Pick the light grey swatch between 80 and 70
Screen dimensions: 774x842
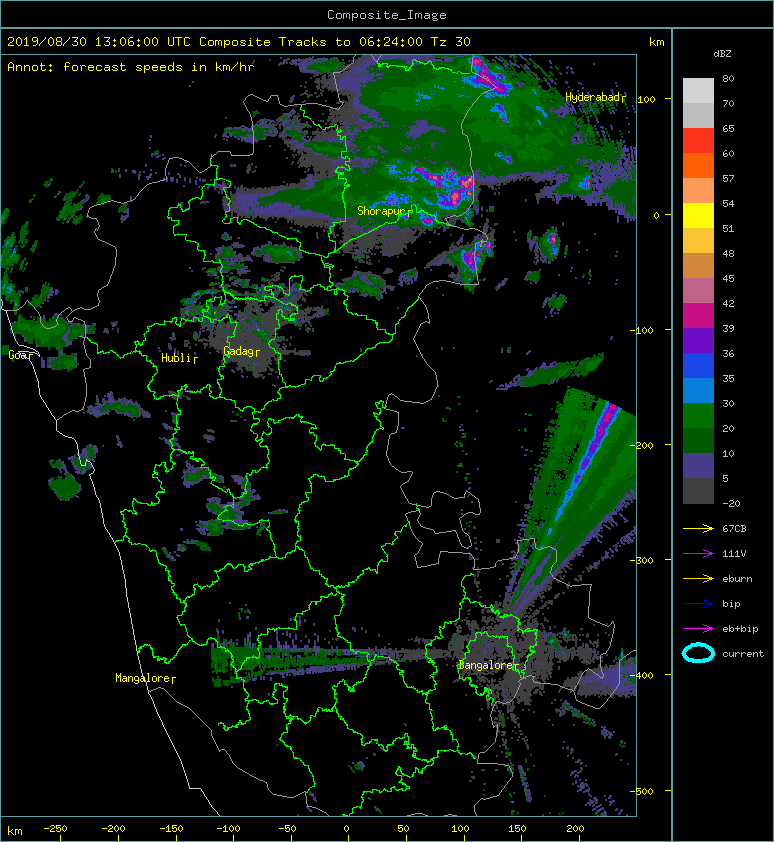698,91
